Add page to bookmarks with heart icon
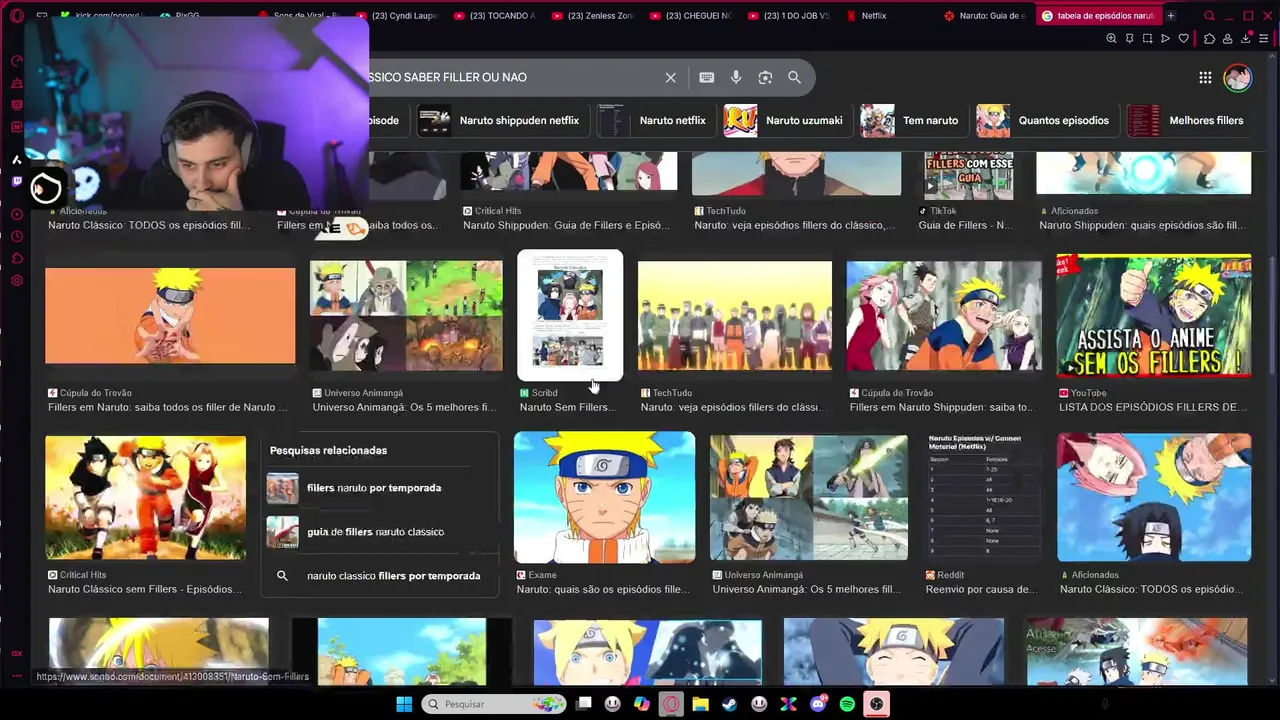The height and width of the screenshot is (720, 1280). (1184, 38)
